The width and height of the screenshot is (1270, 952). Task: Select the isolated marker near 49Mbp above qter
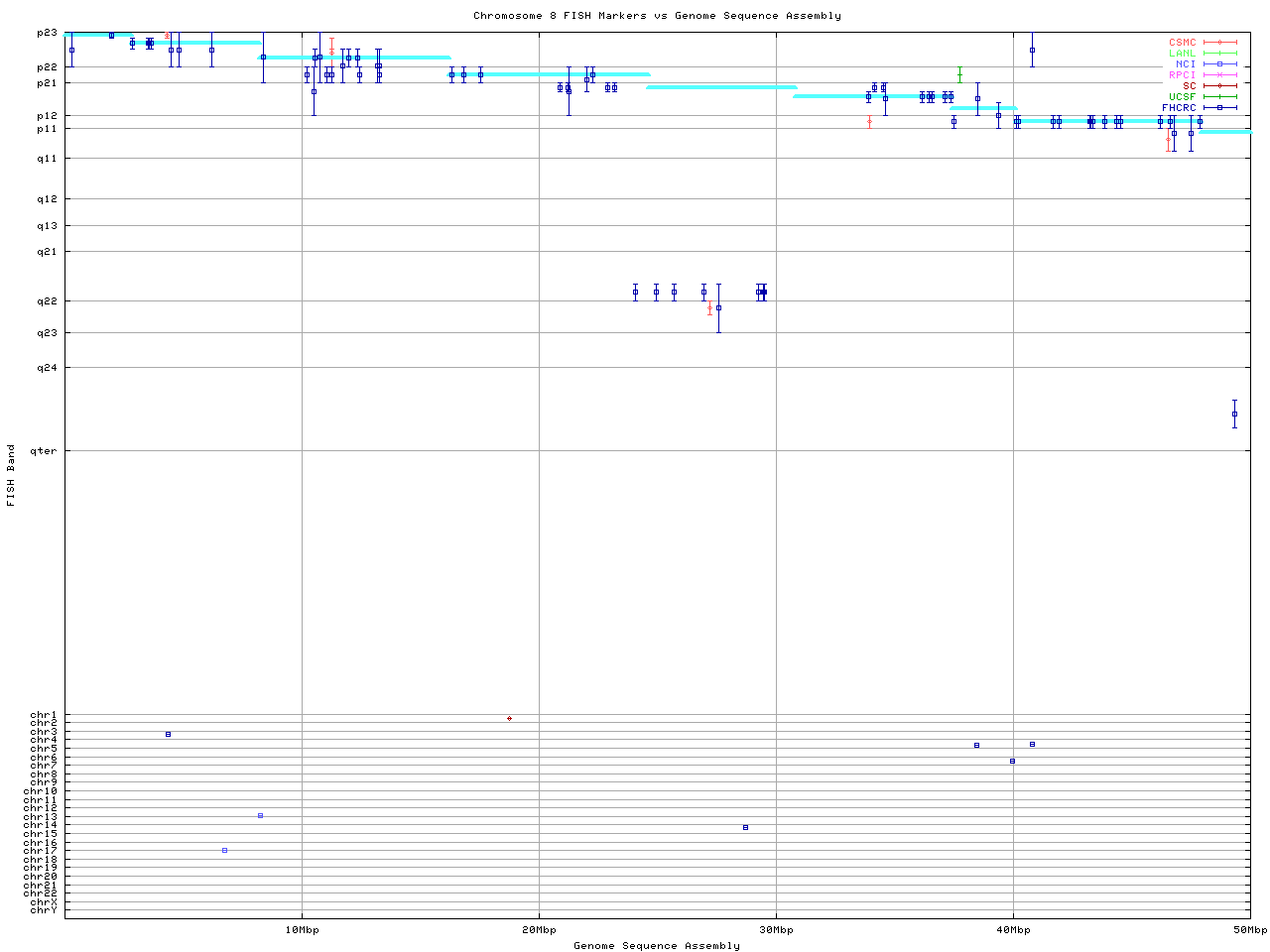[1234, 414]
